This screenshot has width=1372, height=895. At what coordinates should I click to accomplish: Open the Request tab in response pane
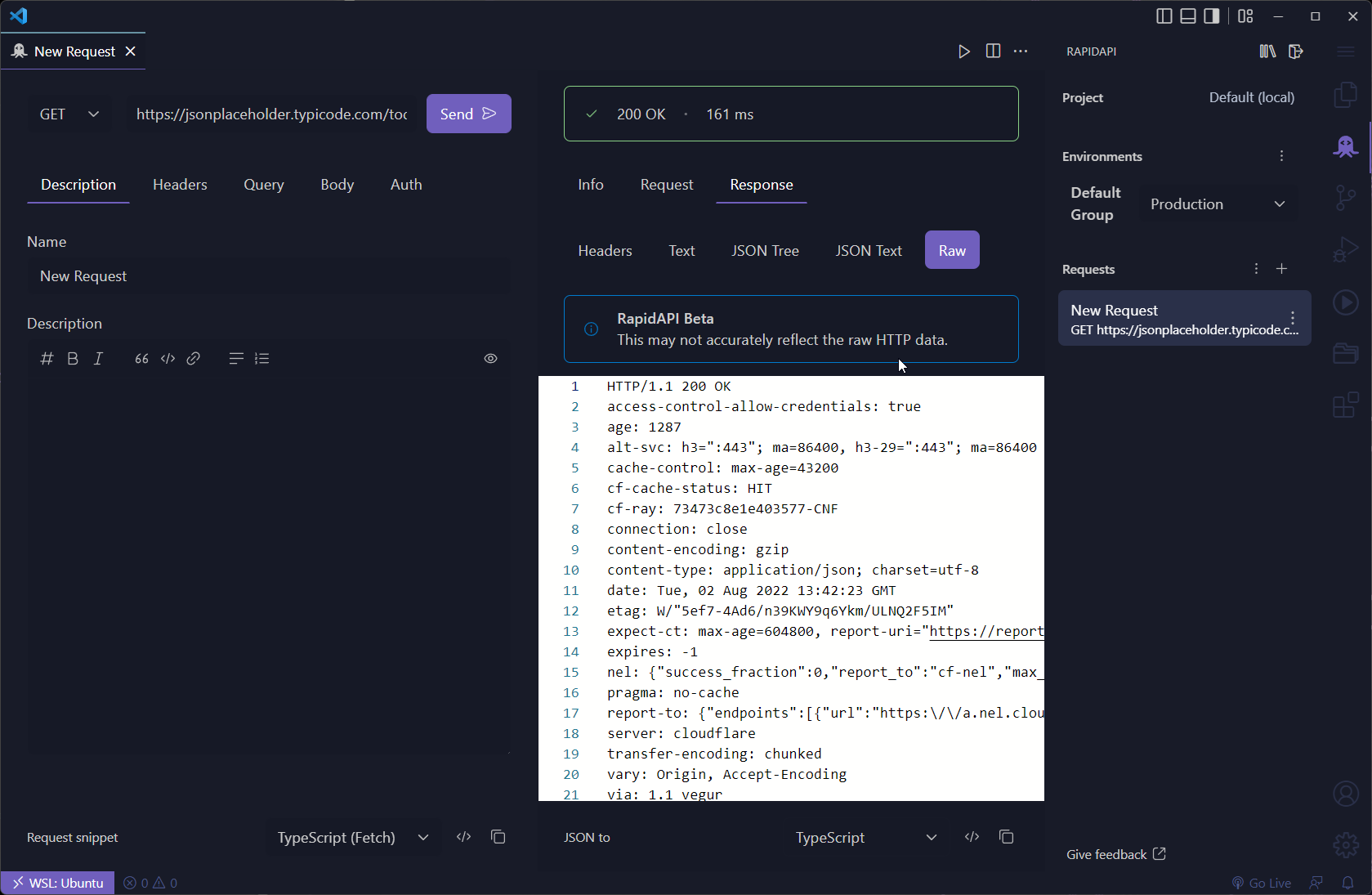[667, 185]
